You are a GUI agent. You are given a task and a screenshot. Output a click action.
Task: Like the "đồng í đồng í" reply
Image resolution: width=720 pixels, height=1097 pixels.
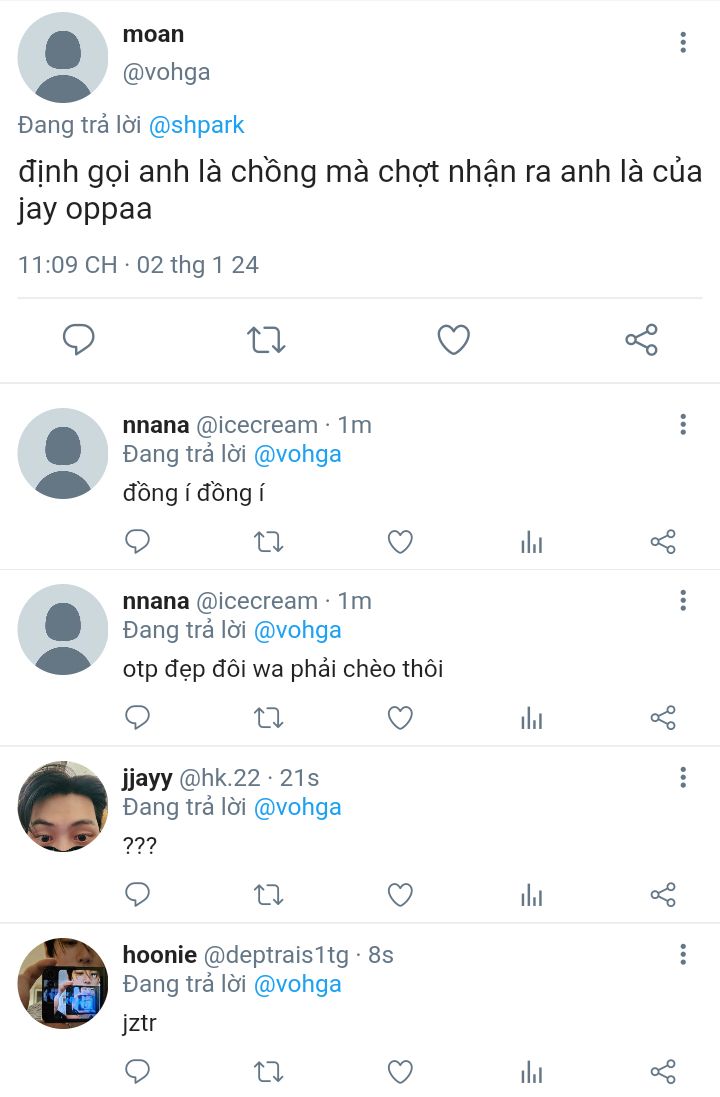400,542
